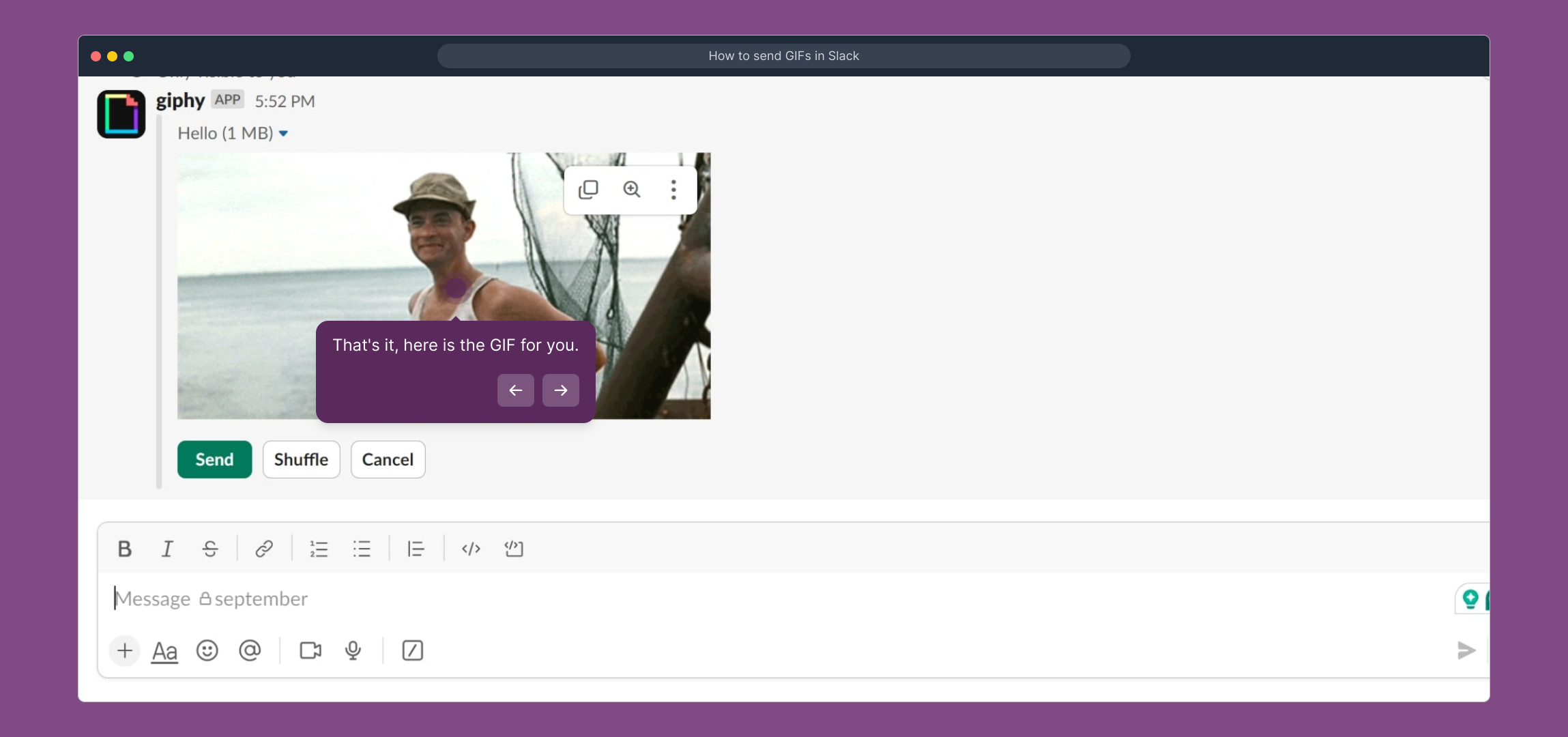This screenshot has height=737, width=1568.
Task: Insert a link in the message
Action: (264, 549)
